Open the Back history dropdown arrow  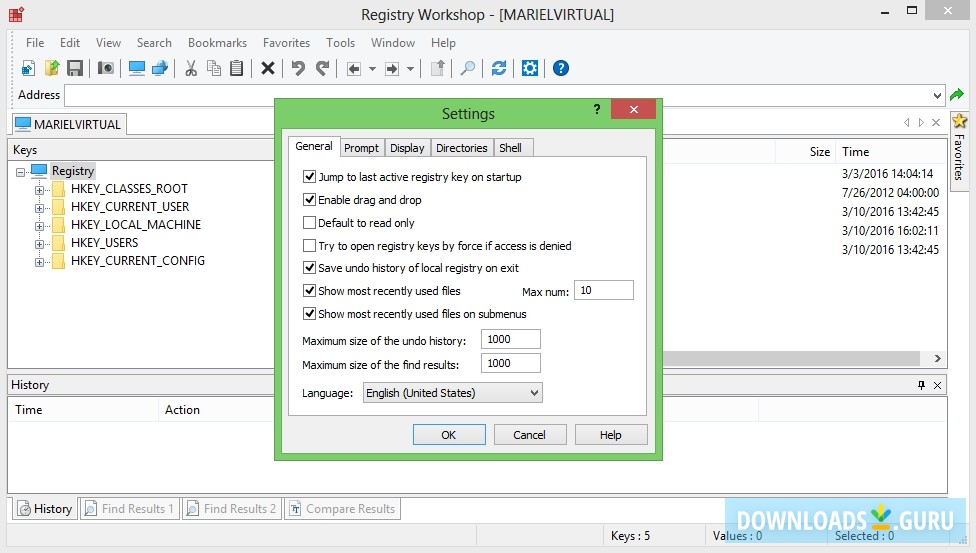(372, 69)
